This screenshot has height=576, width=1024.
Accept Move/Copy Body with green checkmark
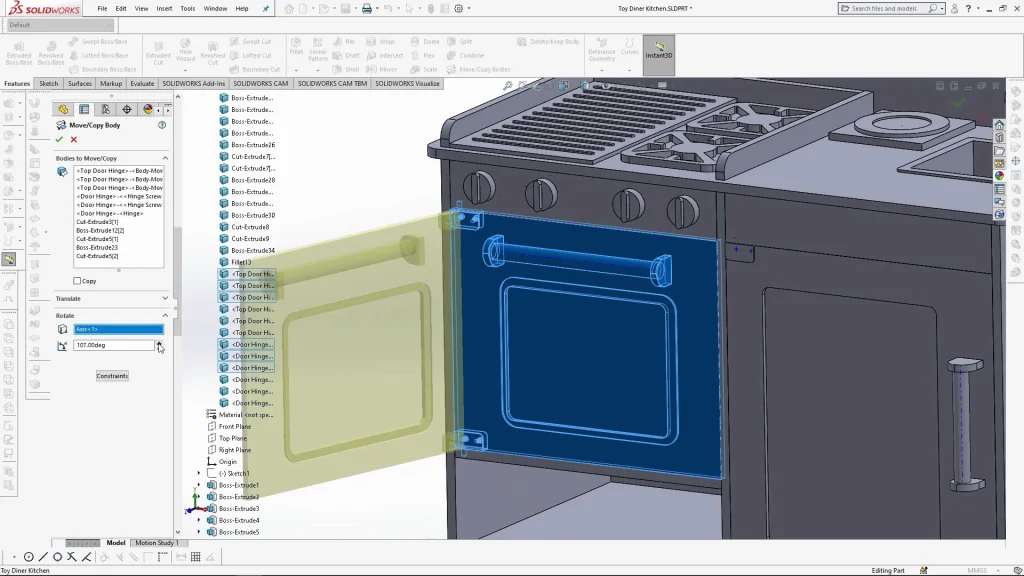60,140
